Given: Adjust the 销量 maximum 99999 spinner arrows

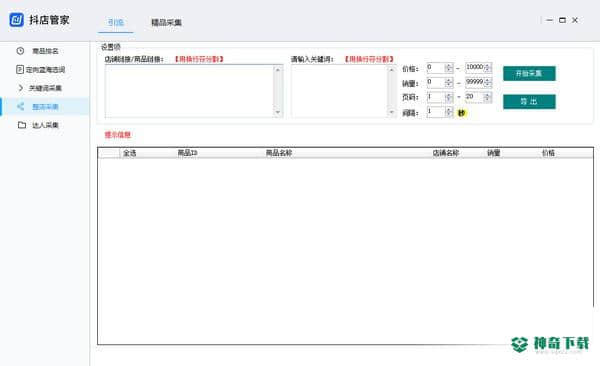Looking at the screenshot, I should pyautogui.click(x=488, y=82).
